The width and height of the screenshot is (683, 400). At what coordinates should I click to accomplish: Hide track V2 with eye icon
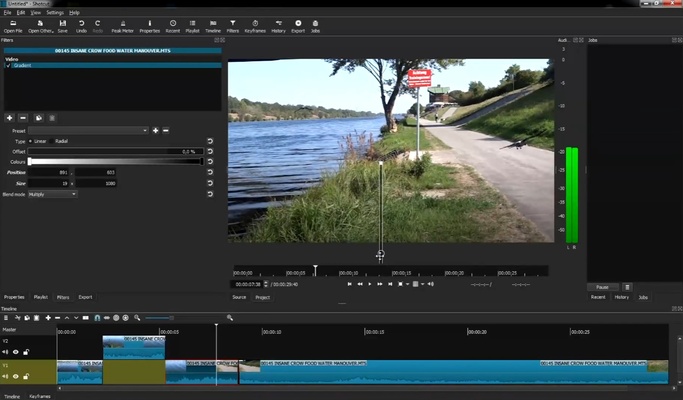click(16, 352)
